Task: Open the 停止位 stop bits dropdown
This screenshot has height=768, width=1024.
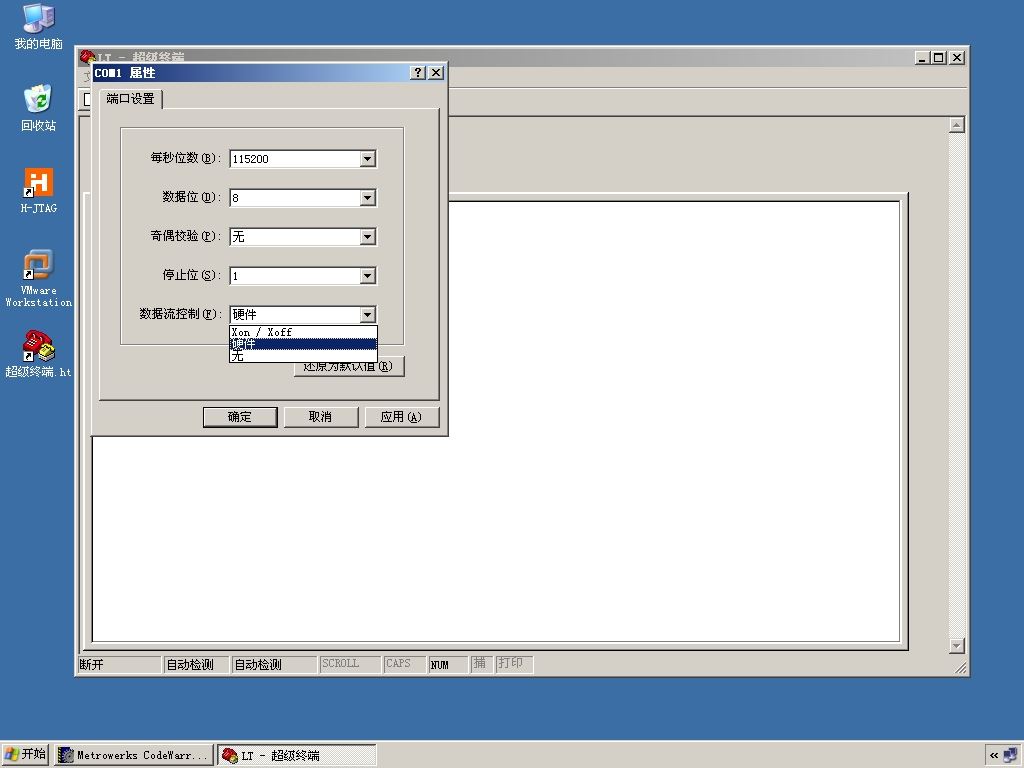Action: 368,276
